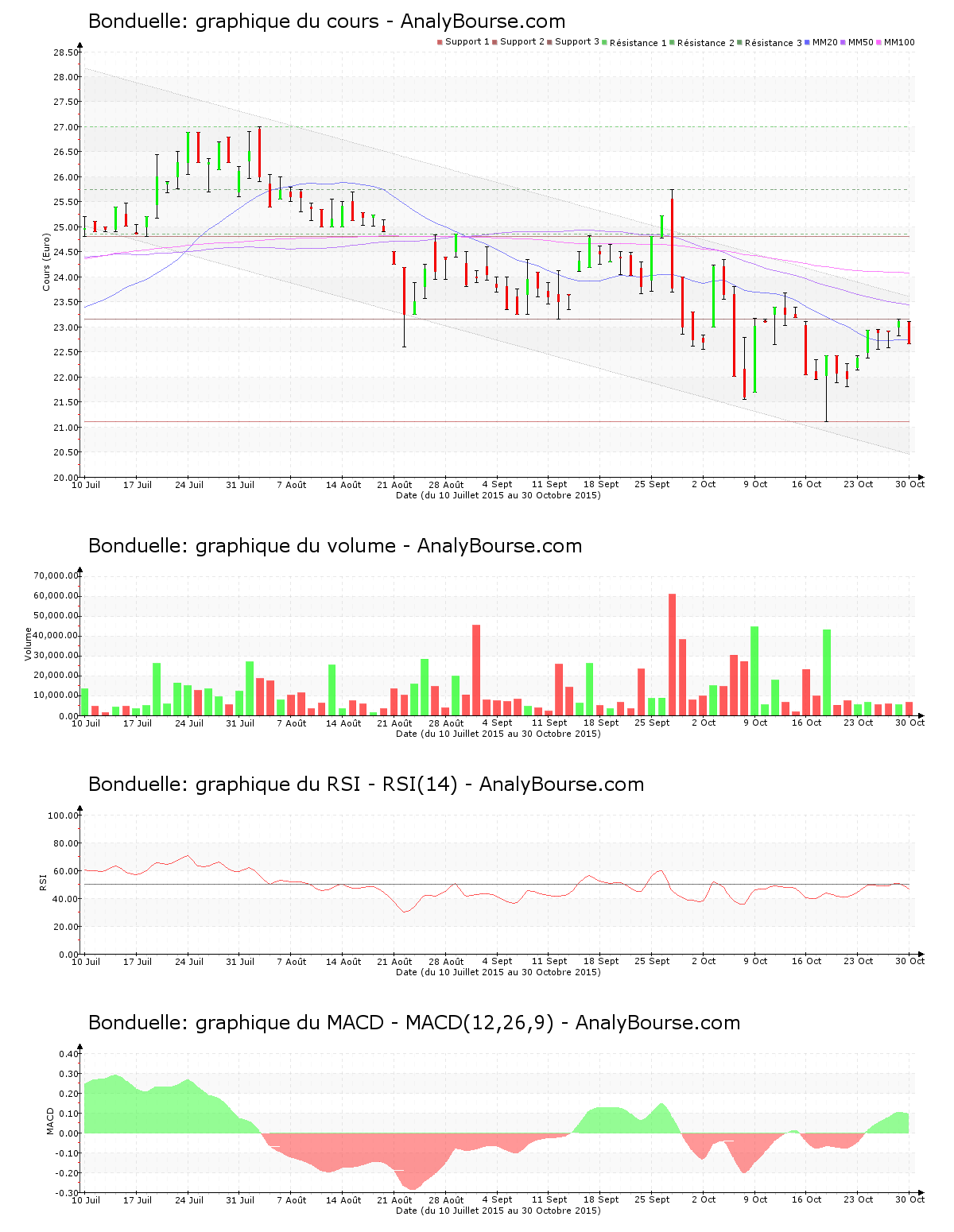Click the 28.50 price axis value
The image size is (954, 1232).
pos(66,52)
